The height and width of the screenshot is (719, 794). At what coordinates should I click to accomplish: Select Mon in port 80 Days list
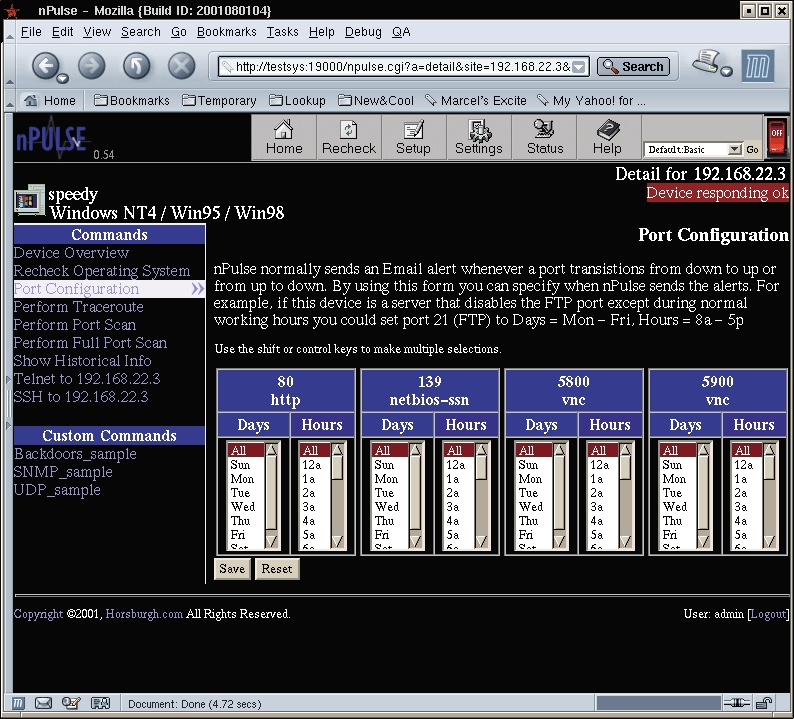coord(242,479)
